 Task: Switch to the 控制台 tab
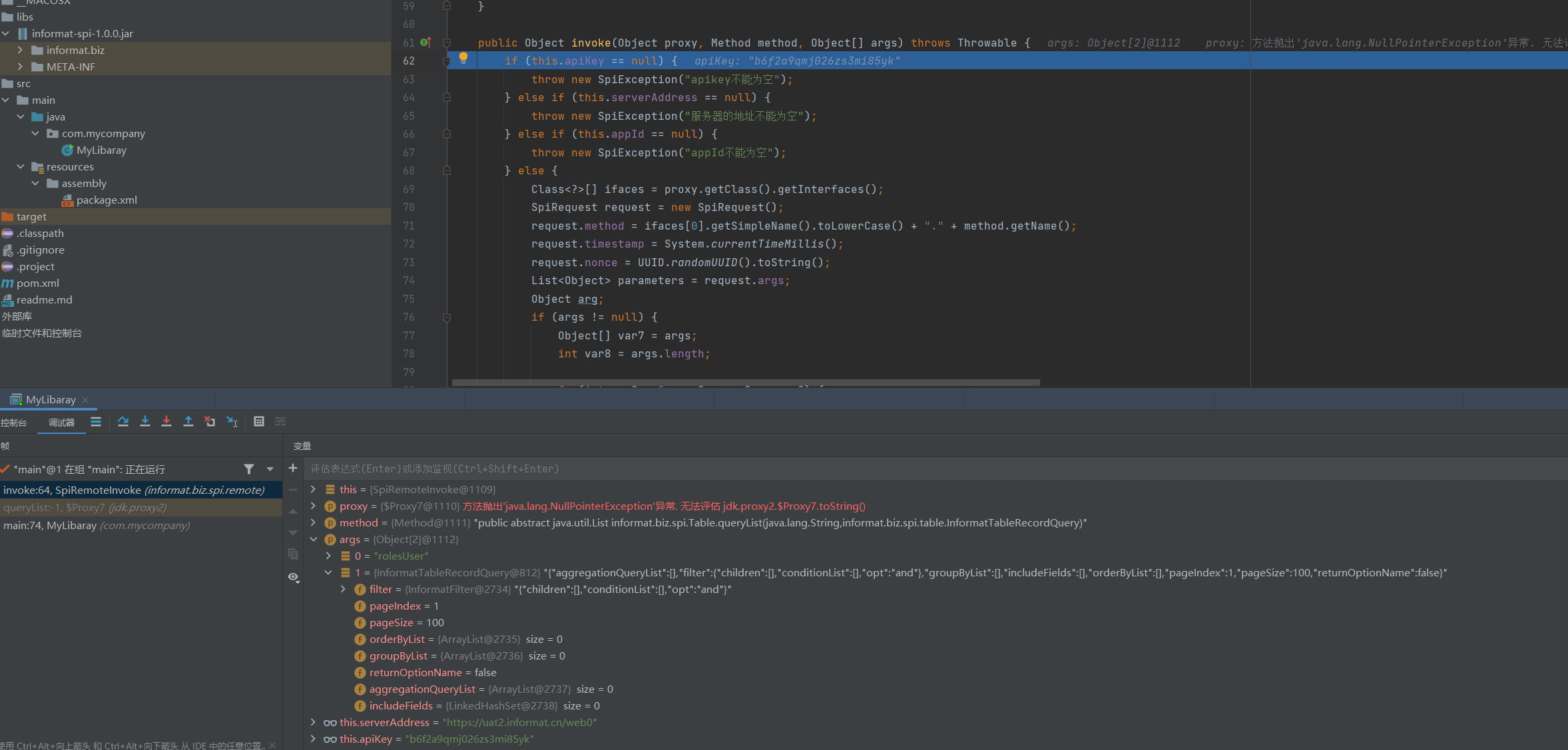click(15, 423)
